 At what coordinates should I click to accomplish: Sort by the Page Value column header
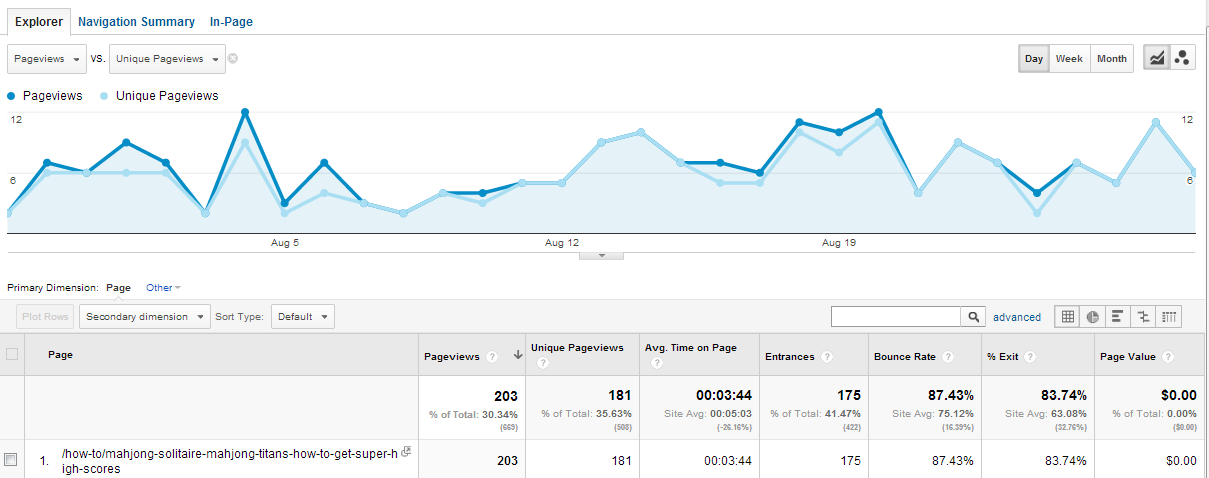[1128, 356]
